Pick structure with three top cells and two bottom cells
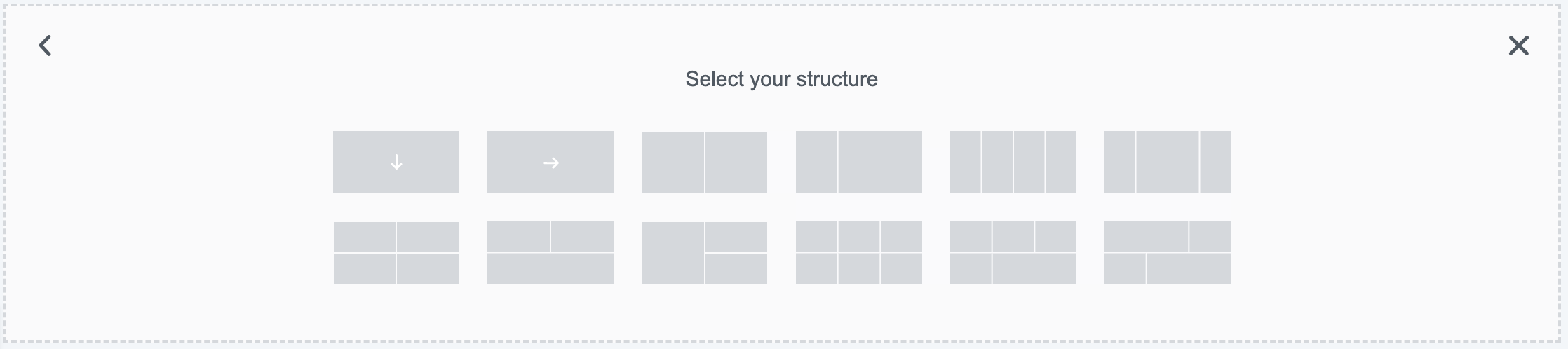This screenshot has width=1568, height=349. pyautogui.click(x=1013, y=253)
